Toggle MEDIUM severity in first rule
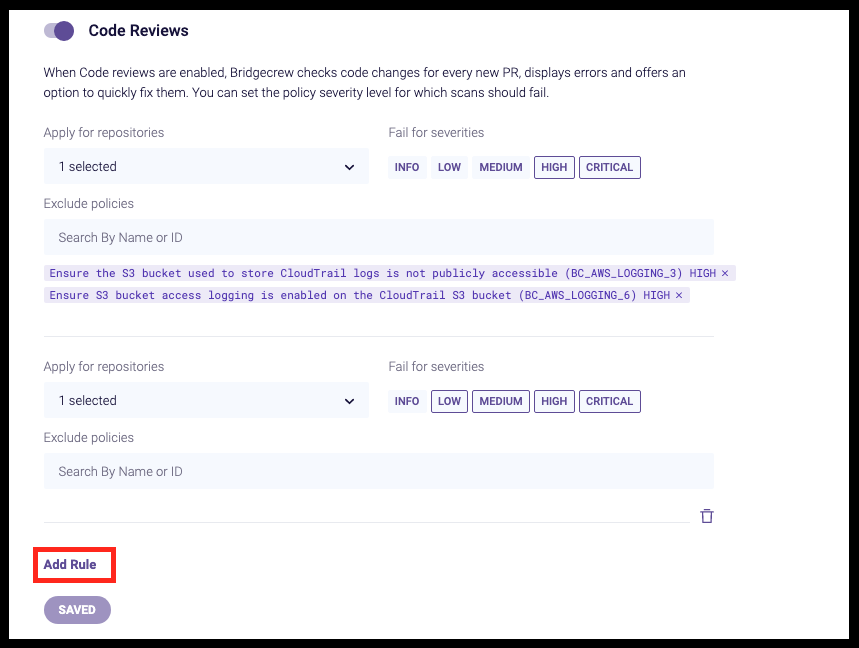Image resolution: width=859 pixels, height=648 pixels. click(x=501, y=167)
